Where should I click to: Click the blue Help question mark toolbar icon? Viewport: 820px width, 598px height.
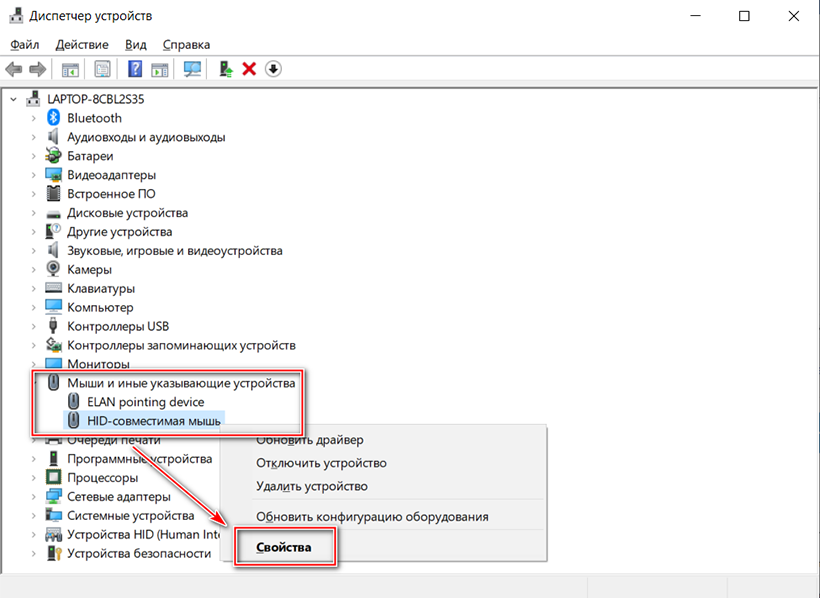coord(134,69)
